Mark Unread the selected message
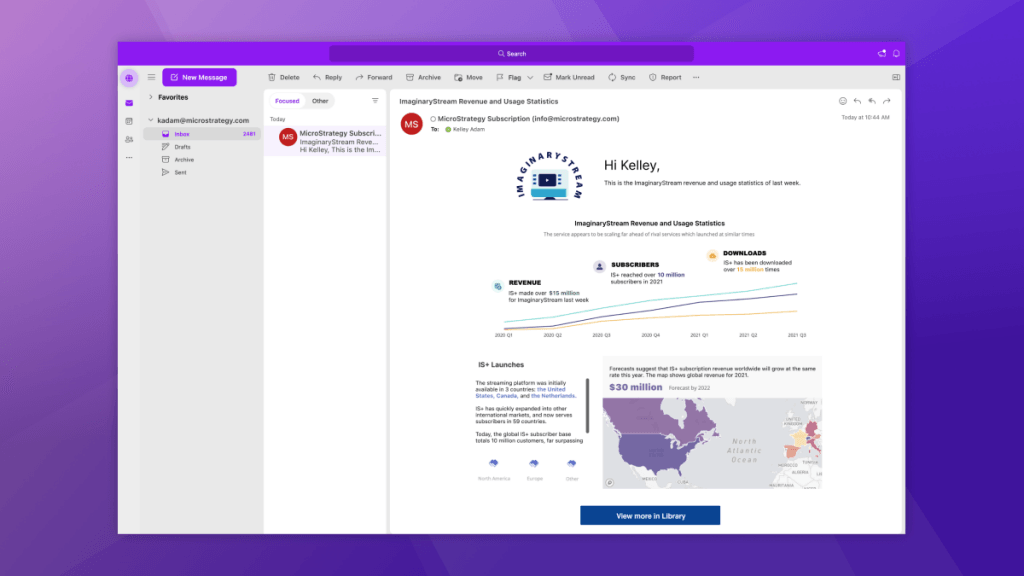Screen dimensions: 1024x576 [x=568, y=77]
